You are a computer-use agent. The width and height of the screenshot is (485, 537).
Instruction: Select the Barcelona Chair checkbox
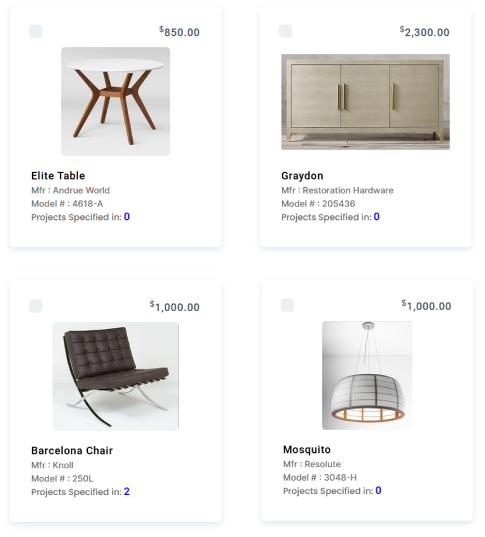[36, 306]
